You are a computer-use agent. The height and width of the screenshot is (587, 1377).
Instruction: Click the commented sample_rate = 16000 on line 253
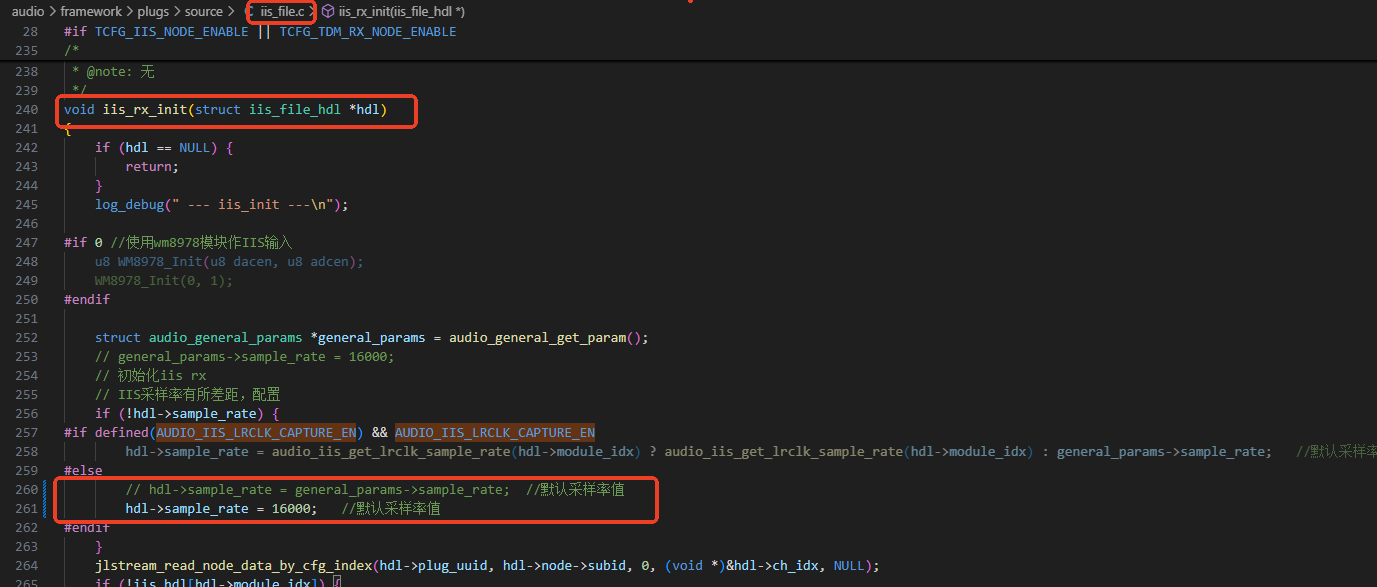(x=245, y=357)
